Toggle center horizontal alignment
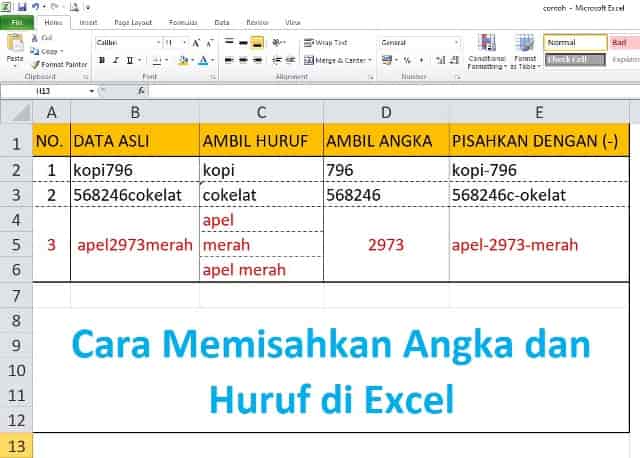Viewport: 640px width, 458px height. pyautogui.click(x=243, y=60)
